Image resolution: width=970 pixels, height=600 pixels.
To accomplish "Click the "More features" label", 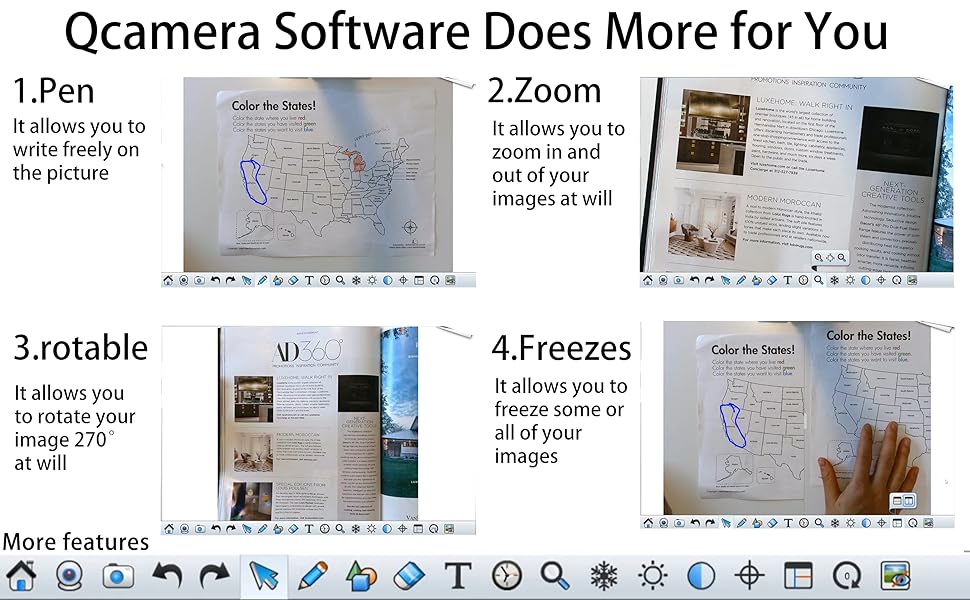I will pyautogui.click(x=76, y=542).
